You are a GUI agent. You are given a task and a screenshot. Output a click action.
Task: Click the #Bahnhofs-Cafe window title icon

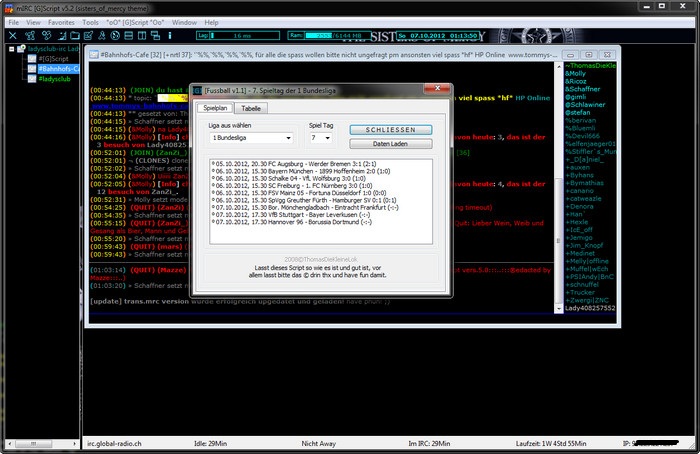click(94, 54)
